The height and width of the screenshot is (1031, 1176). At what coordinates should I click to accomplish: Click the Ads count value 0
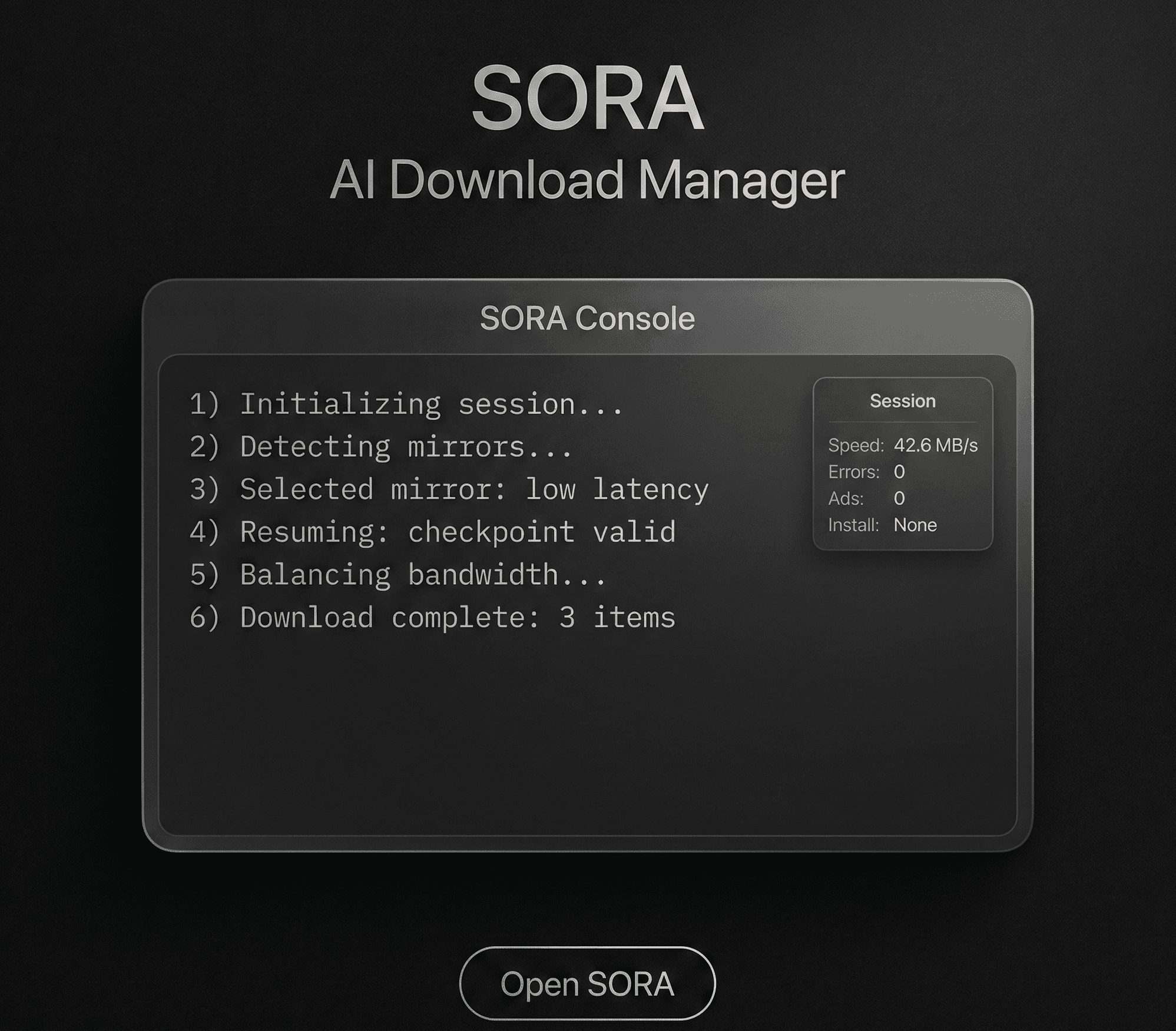899,499
